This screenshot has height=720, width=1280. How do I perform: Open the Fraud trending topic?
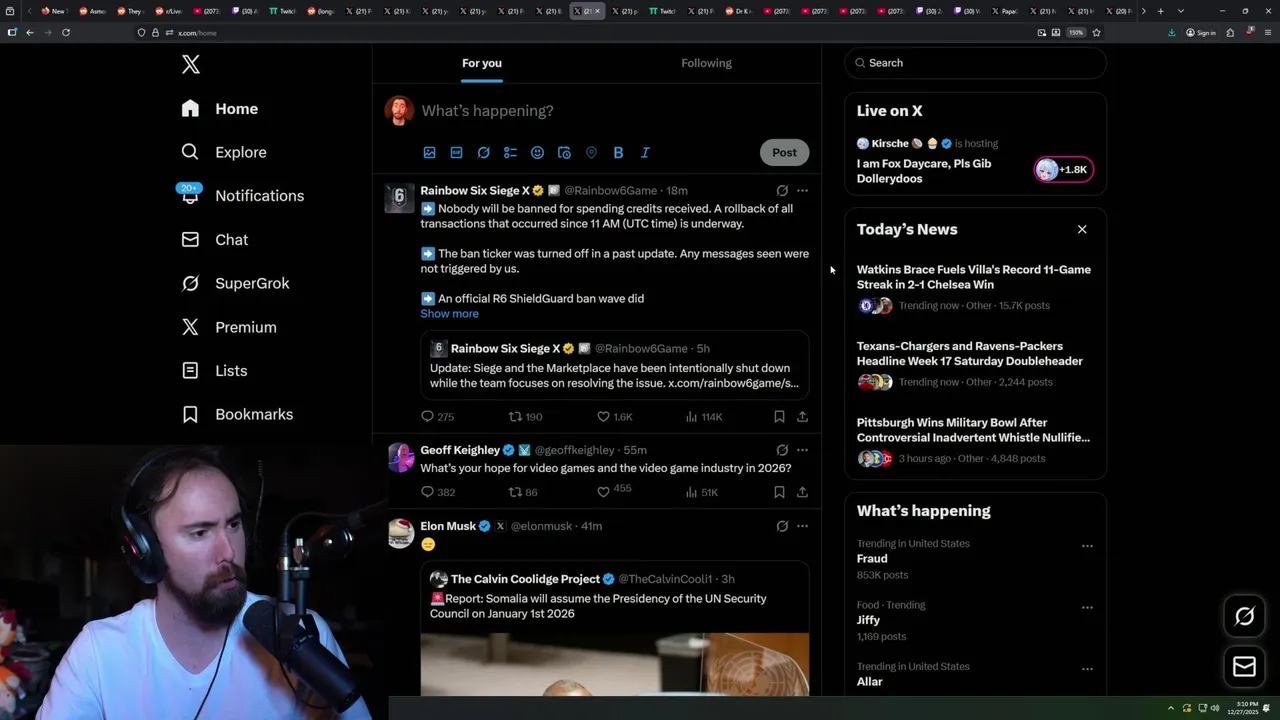coord(872,559)
